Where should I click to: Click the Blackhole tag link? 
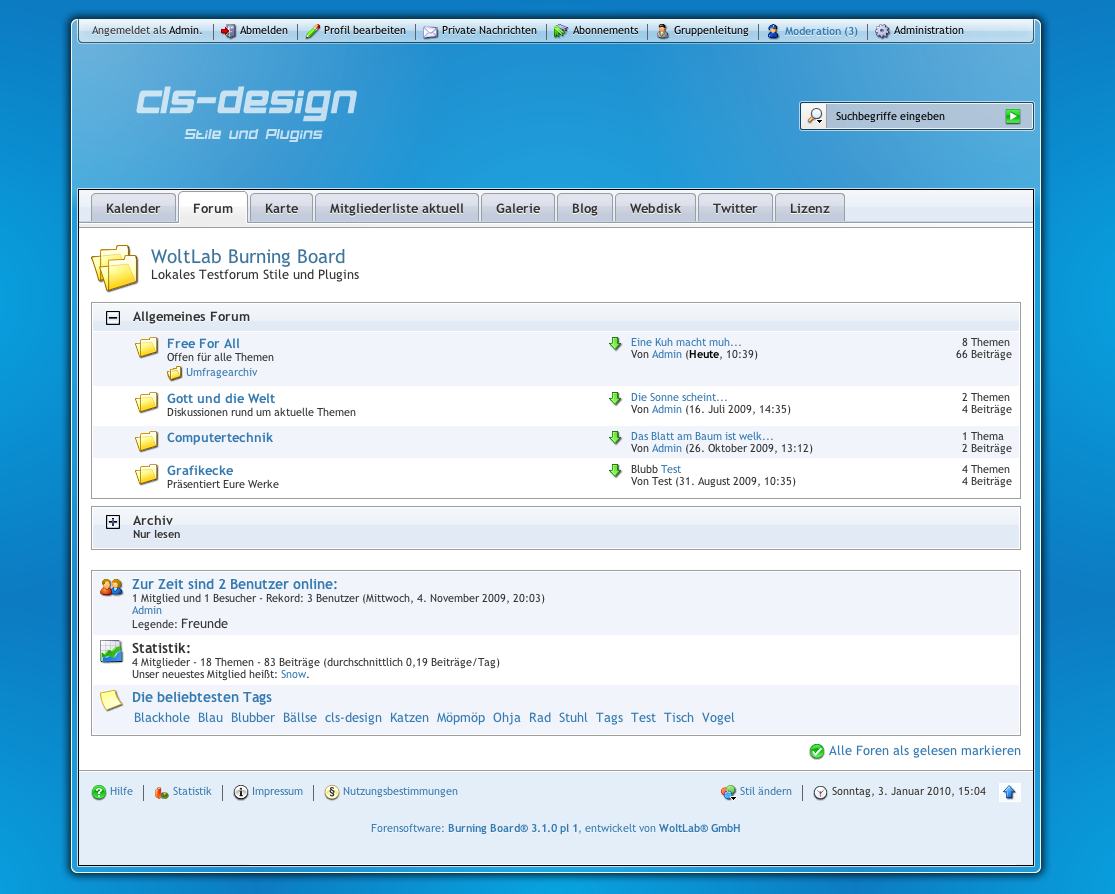point(161,718)
